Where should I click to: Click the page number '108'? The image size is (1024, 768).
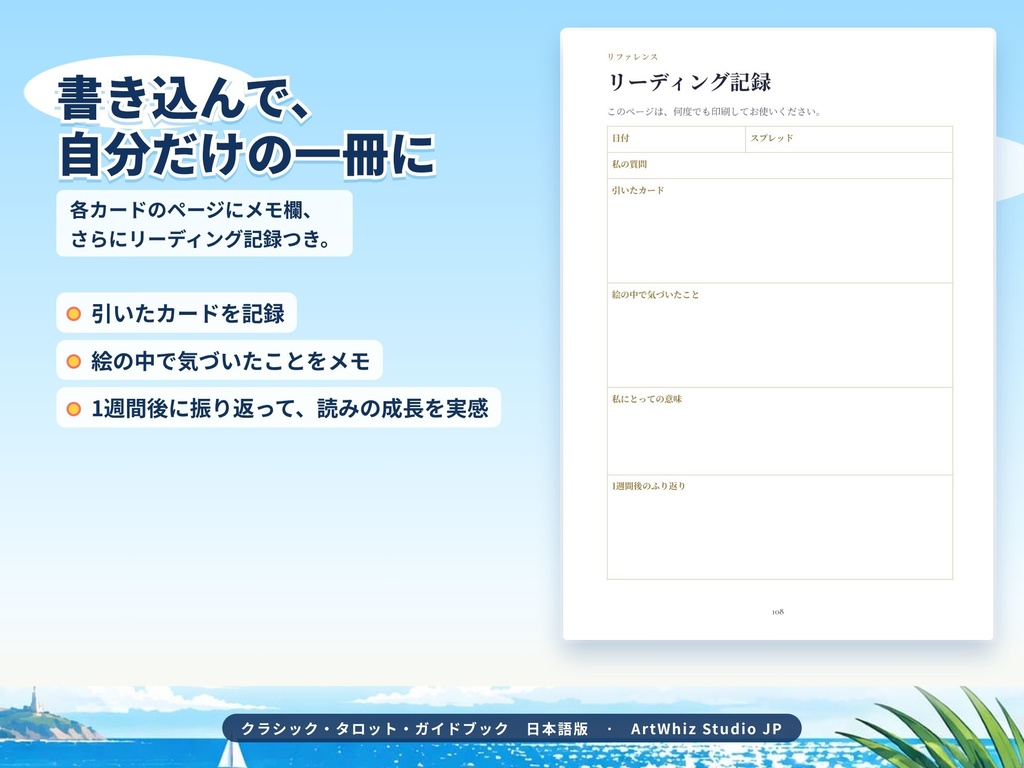tap(778, 612)
